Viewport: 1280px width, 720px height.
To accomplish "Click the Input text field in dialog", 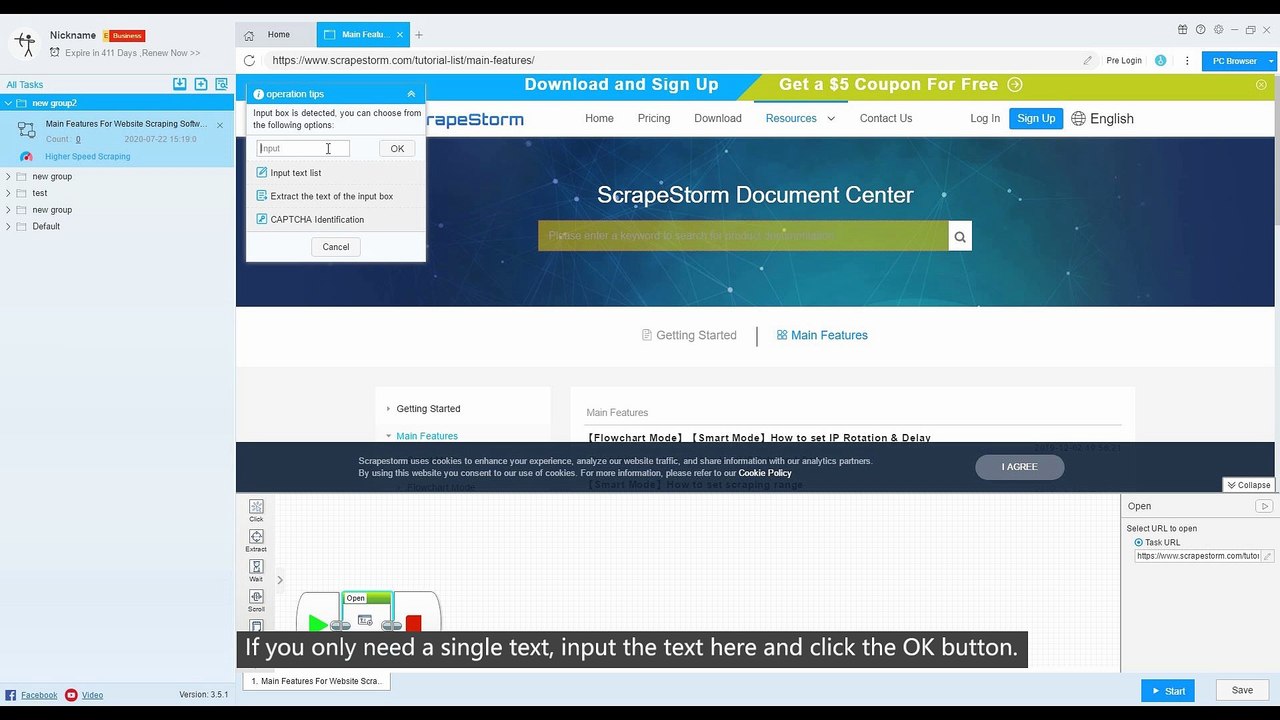I will (x=304, y=148).
